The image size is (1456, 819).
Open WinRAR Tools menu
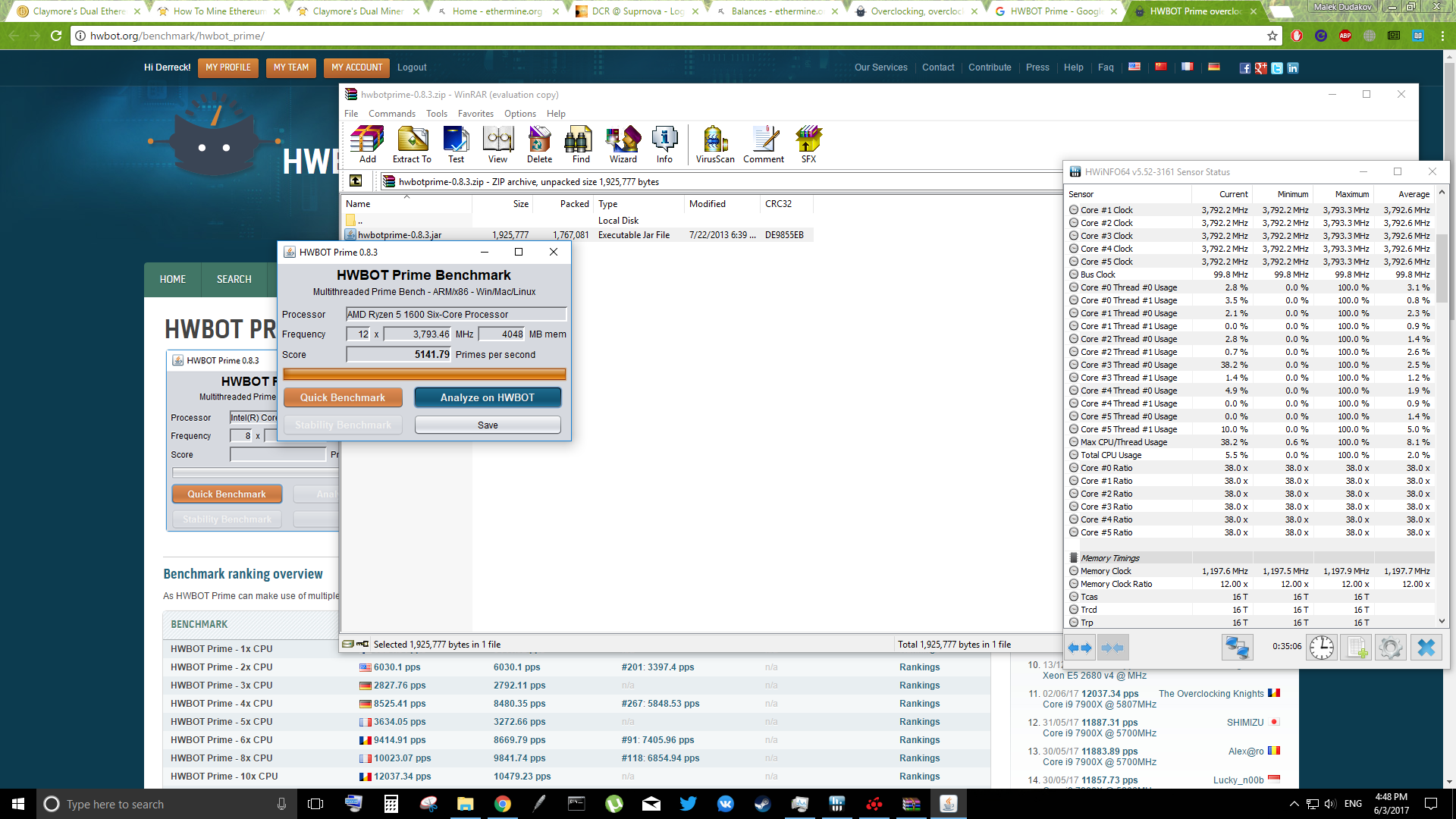click(437, 114)
